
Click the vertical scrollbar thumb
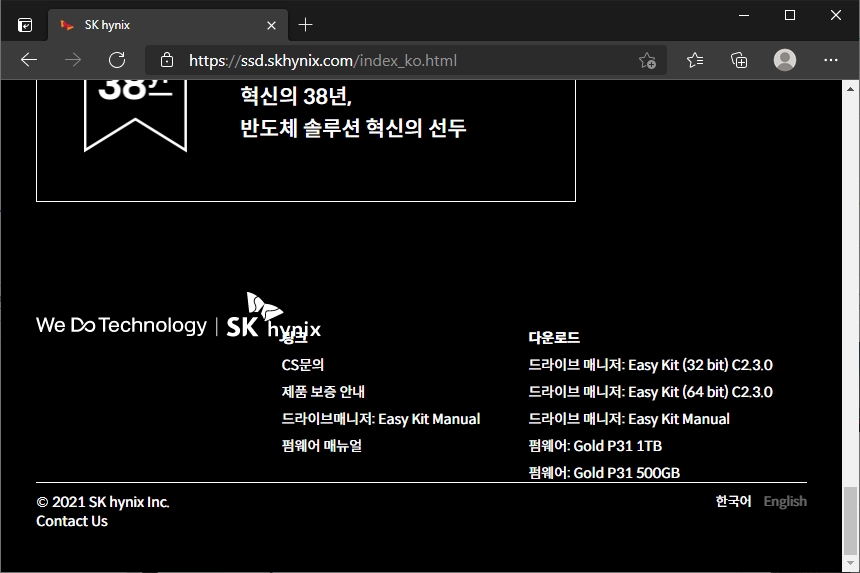click(850, 520)
